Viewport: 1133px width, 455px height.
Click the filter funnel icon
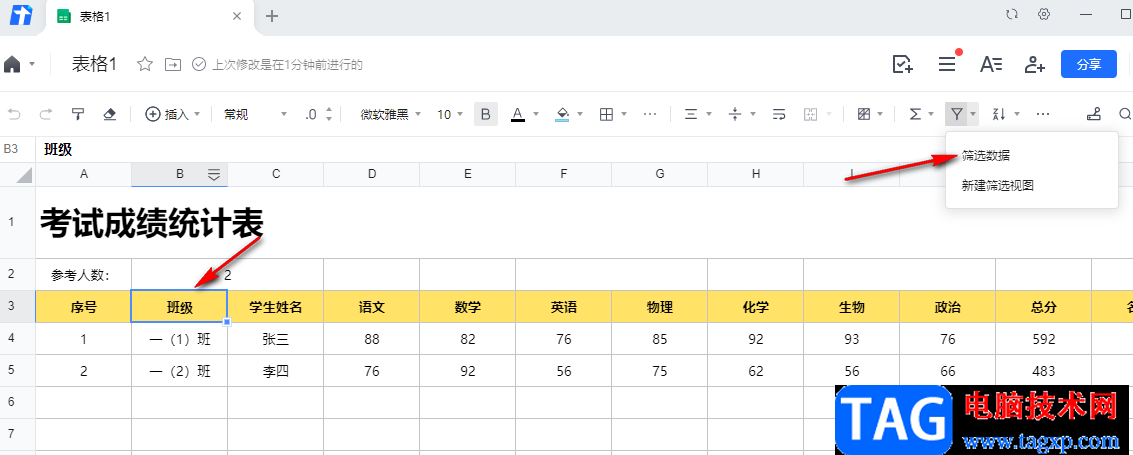(x=957, y=114)
